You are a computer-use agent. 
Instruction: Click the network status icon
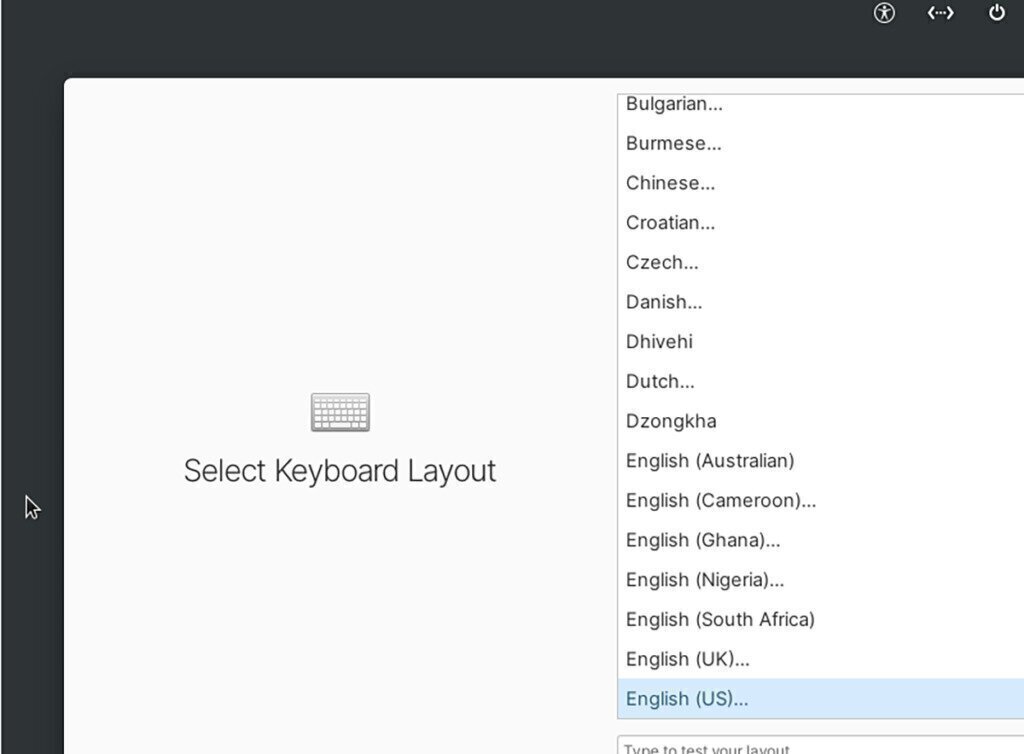click(940, 14)
